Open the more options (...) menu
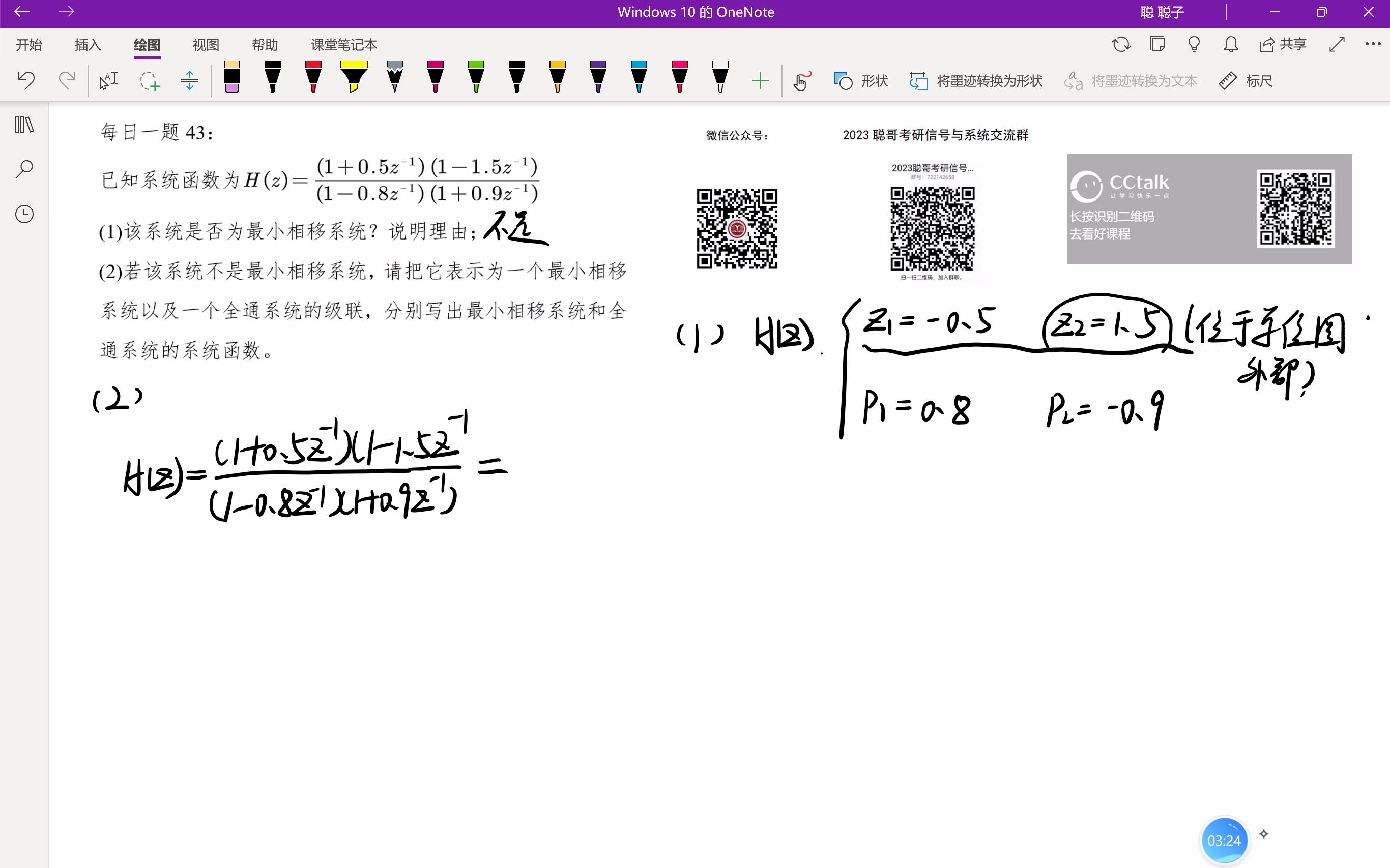 pos(1373,44)
